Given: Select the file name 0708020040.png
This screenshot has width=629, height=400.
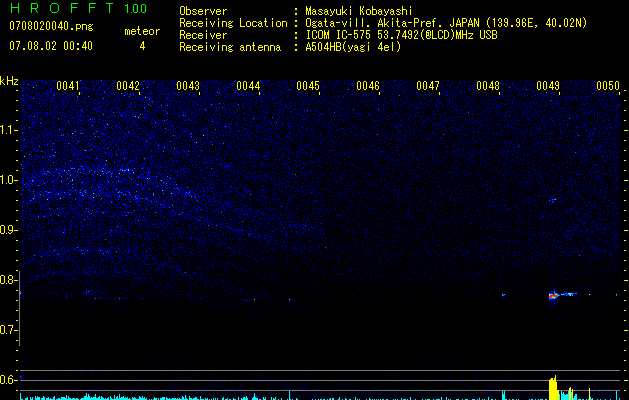Looking at the screenshot, I should coord(51,27).
